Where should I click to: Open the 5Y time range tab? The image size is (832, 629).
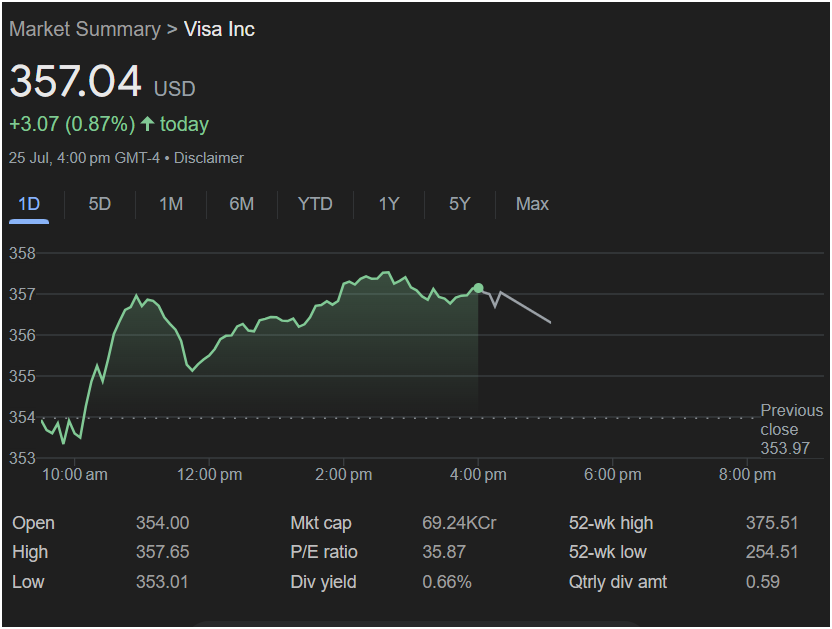[460, 204]
